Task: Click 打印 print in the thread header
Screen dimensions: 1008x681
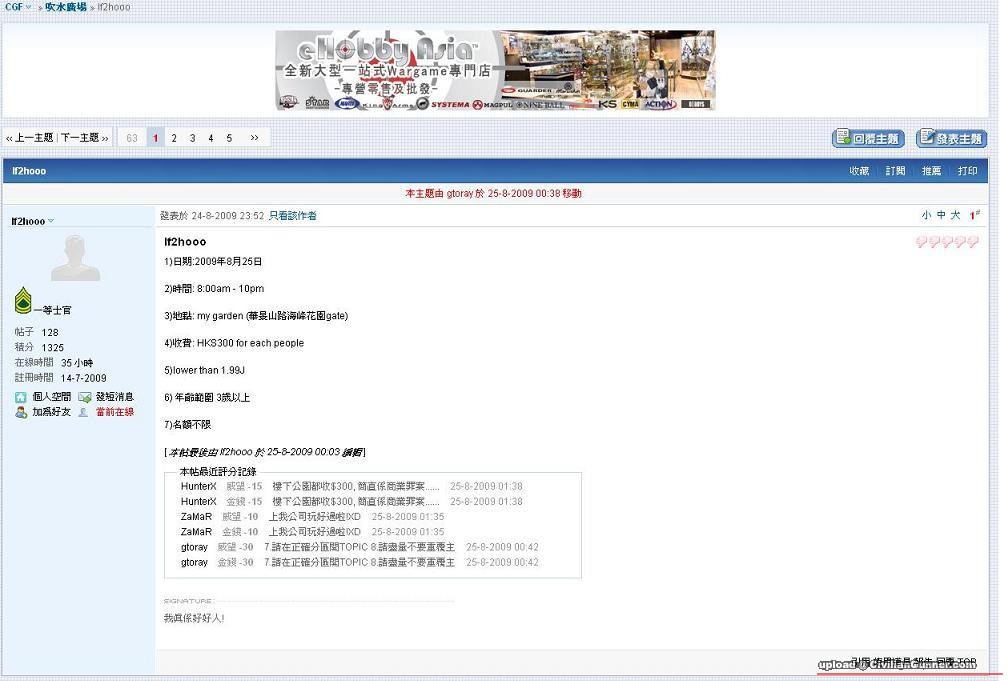Action: tap(967, 171)
